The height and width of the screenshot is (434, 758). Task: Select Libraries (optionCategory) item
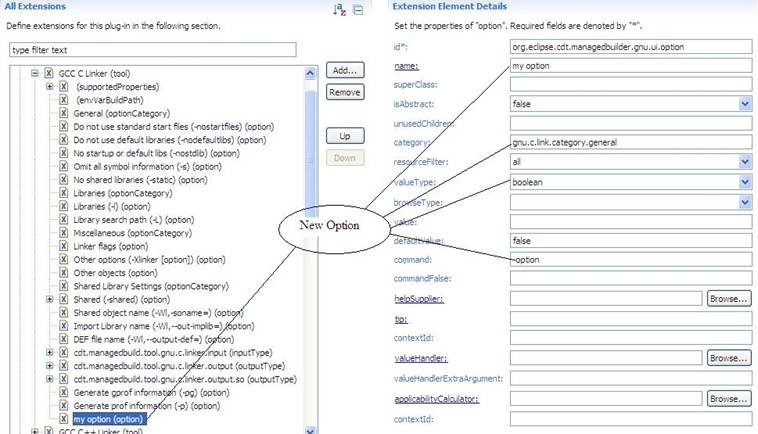(123, 193)
